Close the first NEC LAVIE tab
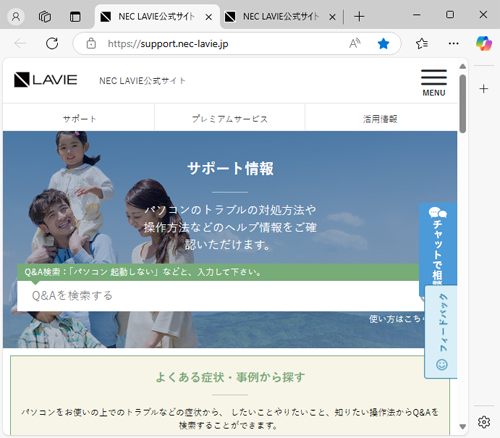This screenshot has height=438, width=500. [209, 17]
